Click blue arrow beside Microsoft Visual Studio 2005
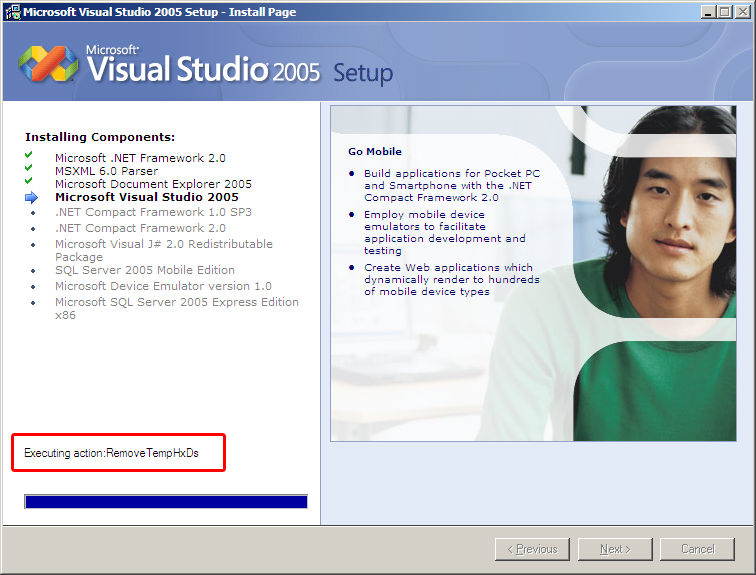Viewport: 756px width, 575px height. tap(31, 197)
